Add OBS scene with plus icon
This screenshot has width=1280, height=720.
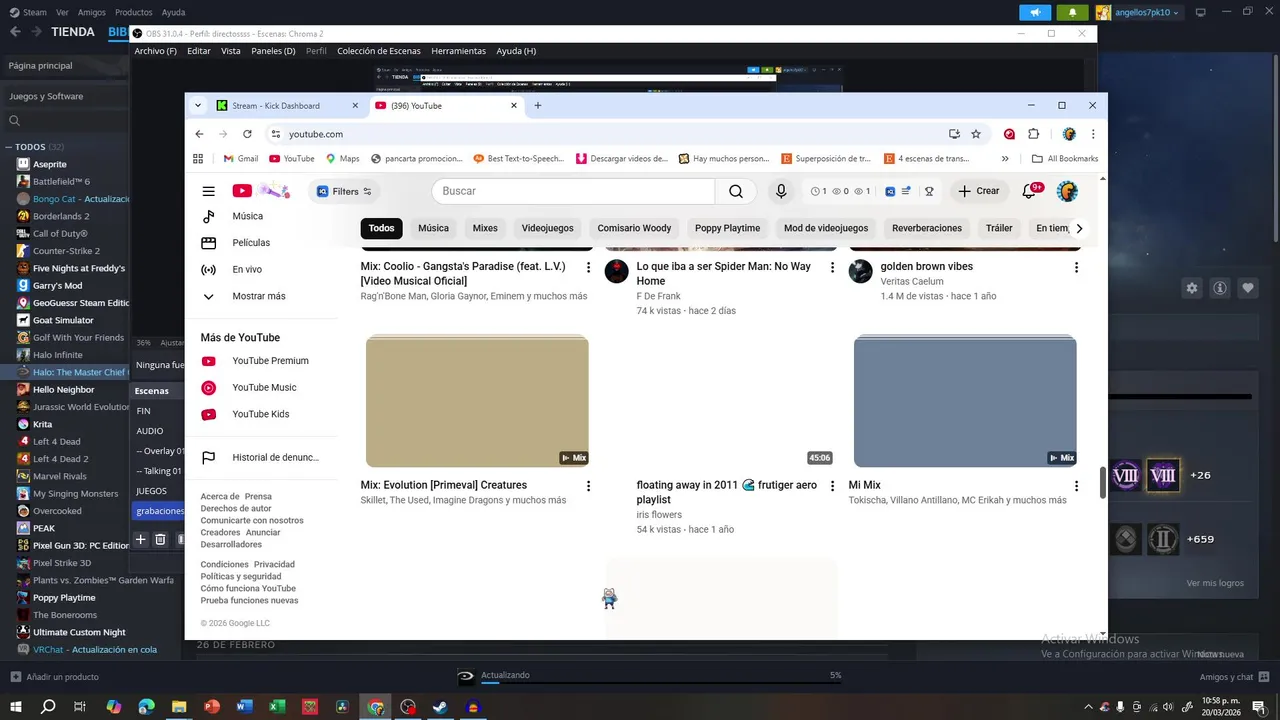[141, 539]
